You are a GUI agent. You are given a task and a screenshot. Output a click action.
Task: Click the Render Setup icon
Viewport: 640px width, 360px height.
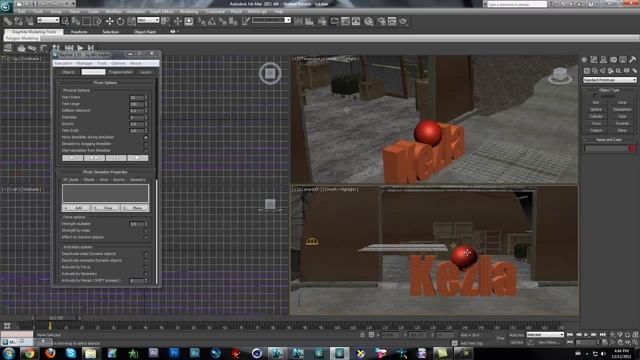[x=381, y=21]
